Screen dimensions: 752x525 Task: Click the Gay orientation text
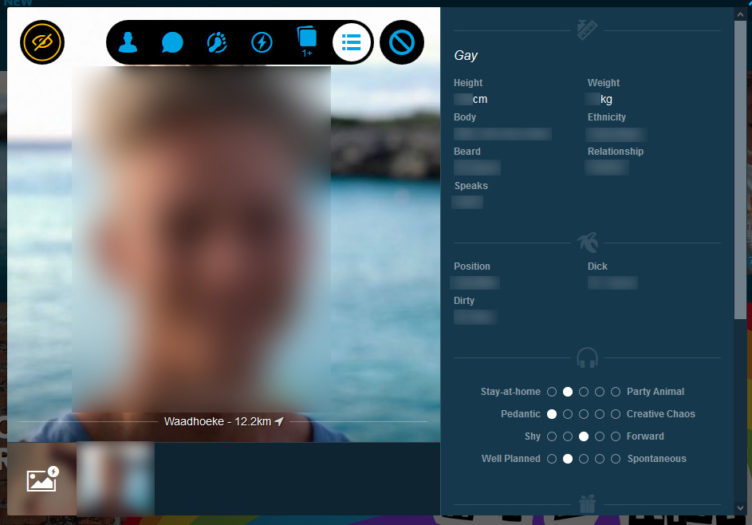tap(465, 56)
